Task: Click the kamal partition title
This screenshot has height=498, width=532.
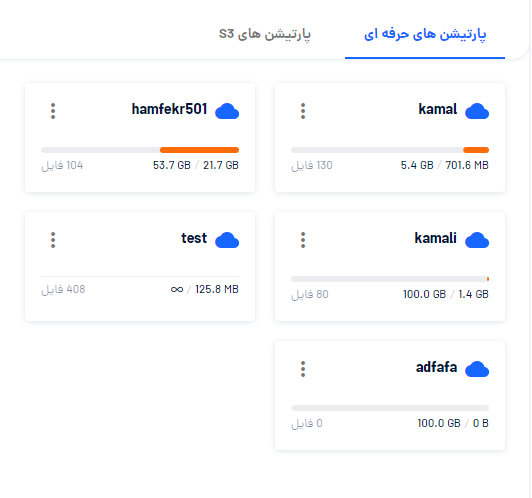Action: tap(438, 109)
